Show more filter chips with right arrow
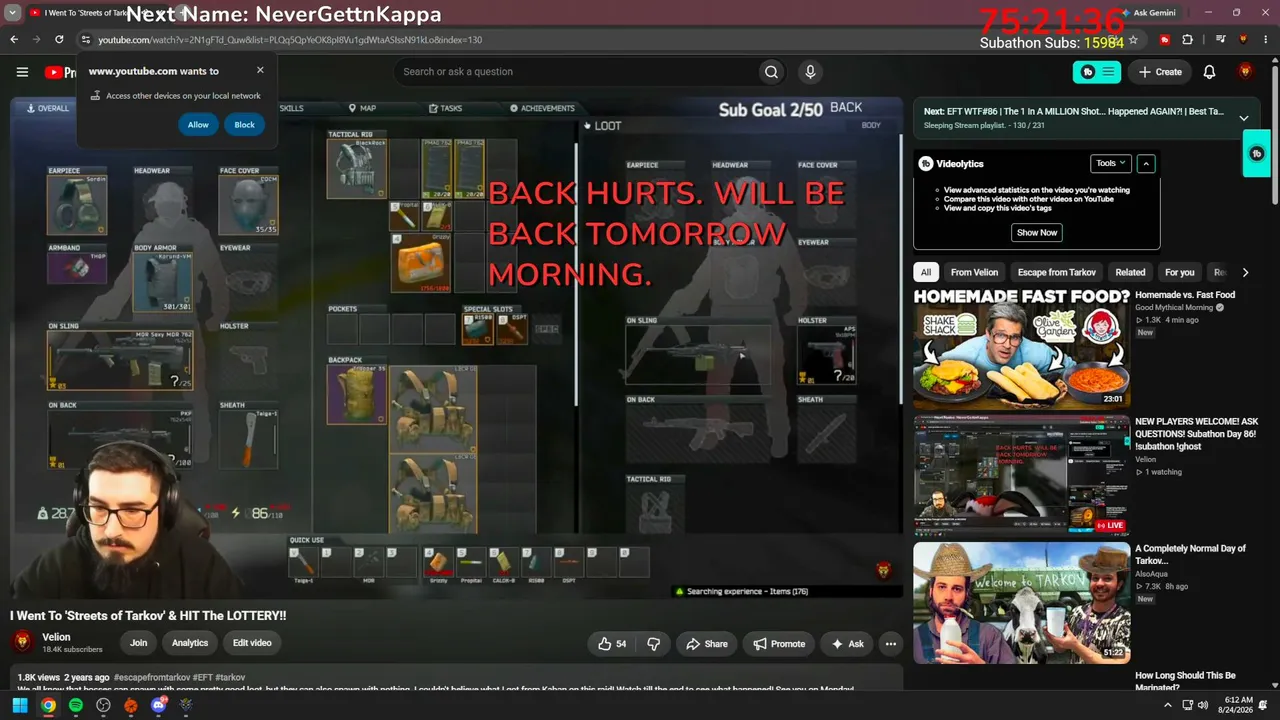Screen dimensions: 1280x720 [1245, 272]
